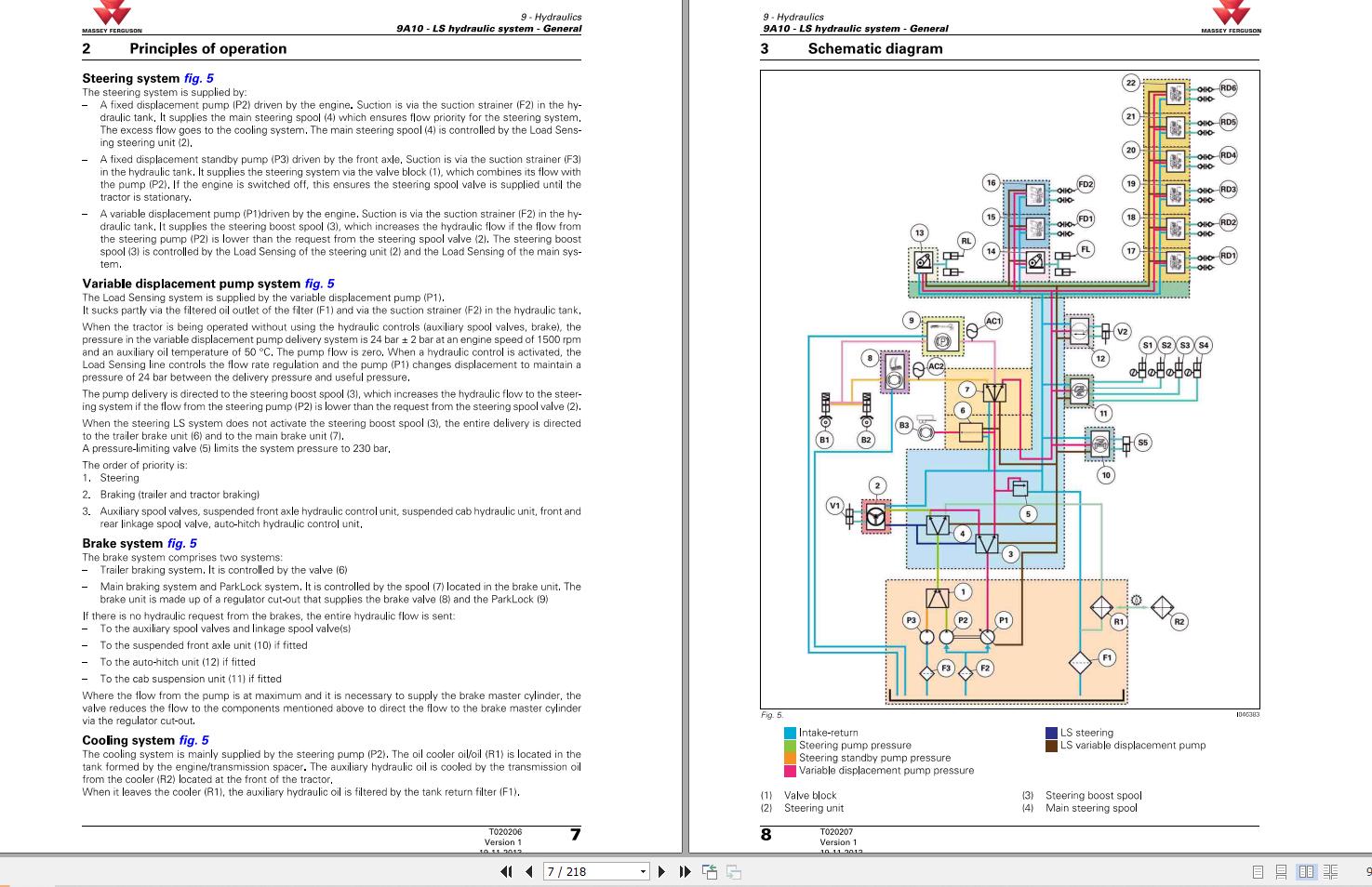
Task: Jump to the last page
Action: click(x=685, y=871)
